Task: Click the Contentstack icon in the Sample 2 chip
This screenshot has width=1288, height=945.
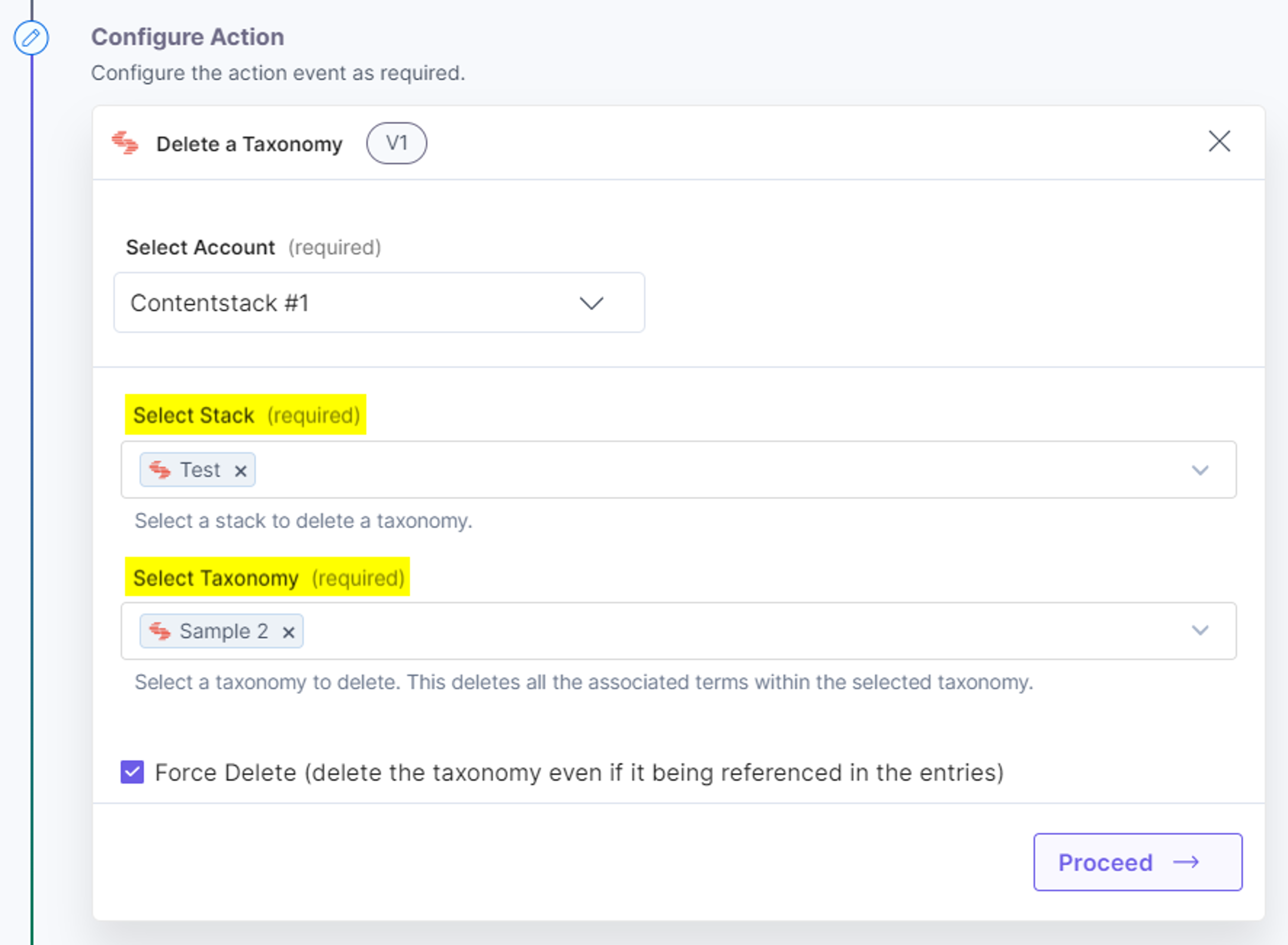Action: click(160, 631)
